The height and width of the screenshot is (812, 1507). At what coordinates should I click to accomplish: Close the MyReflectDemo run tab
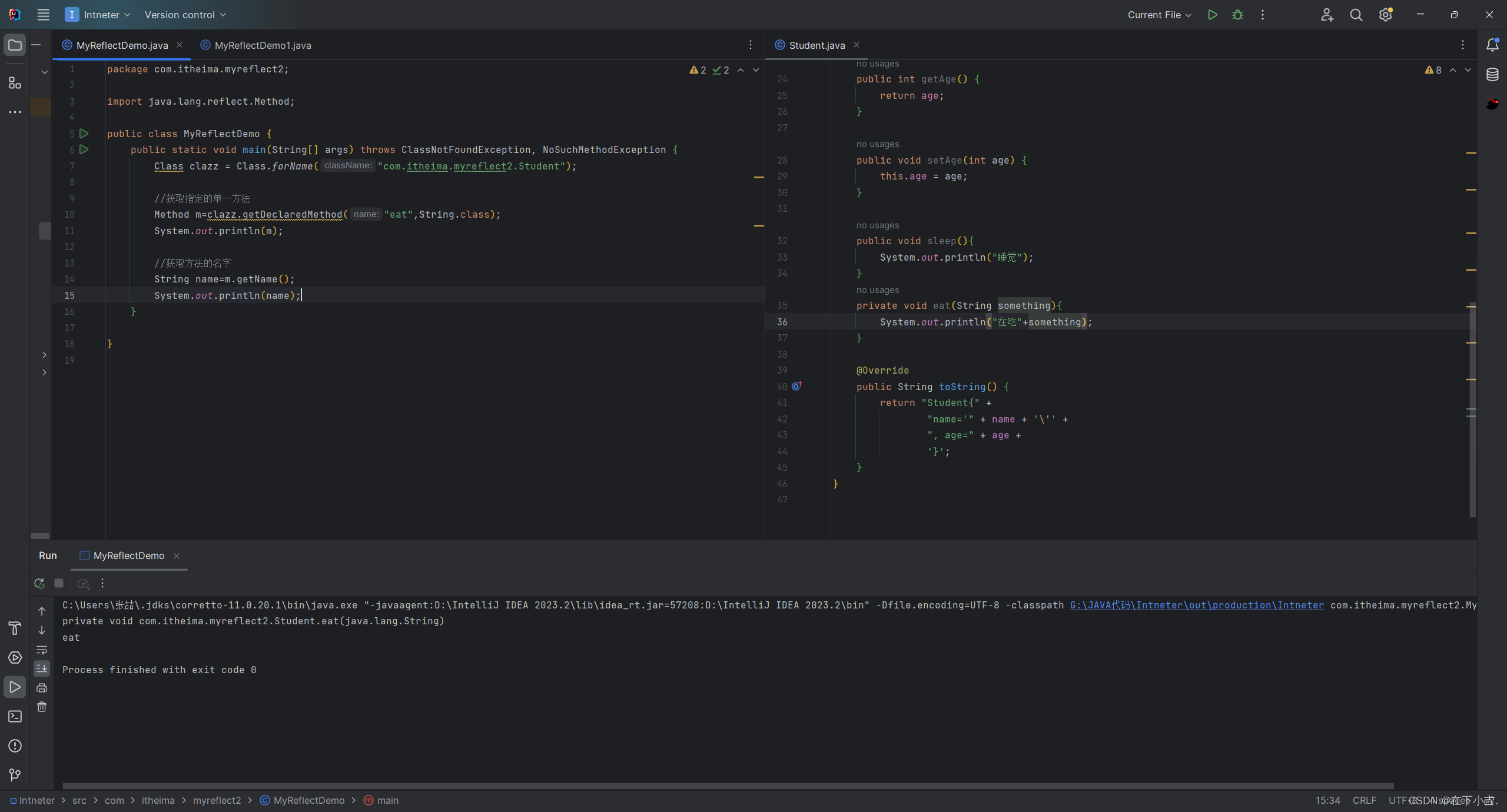(177, 555)
